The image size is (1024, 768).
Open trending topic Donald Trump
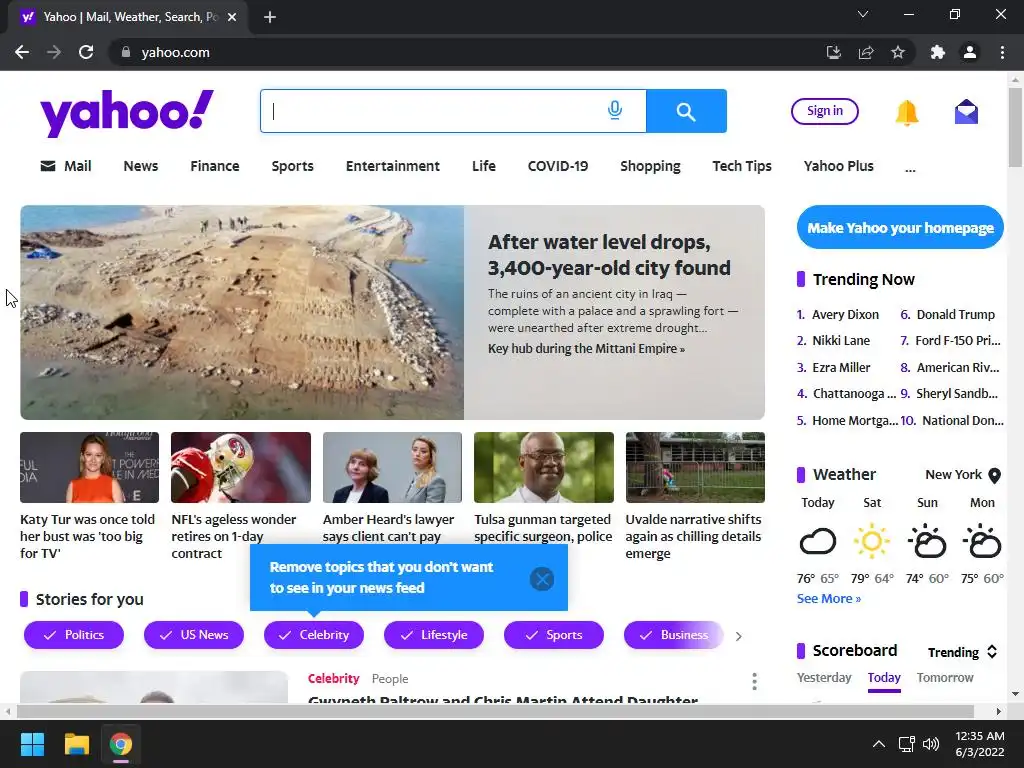tap(955, 314)
